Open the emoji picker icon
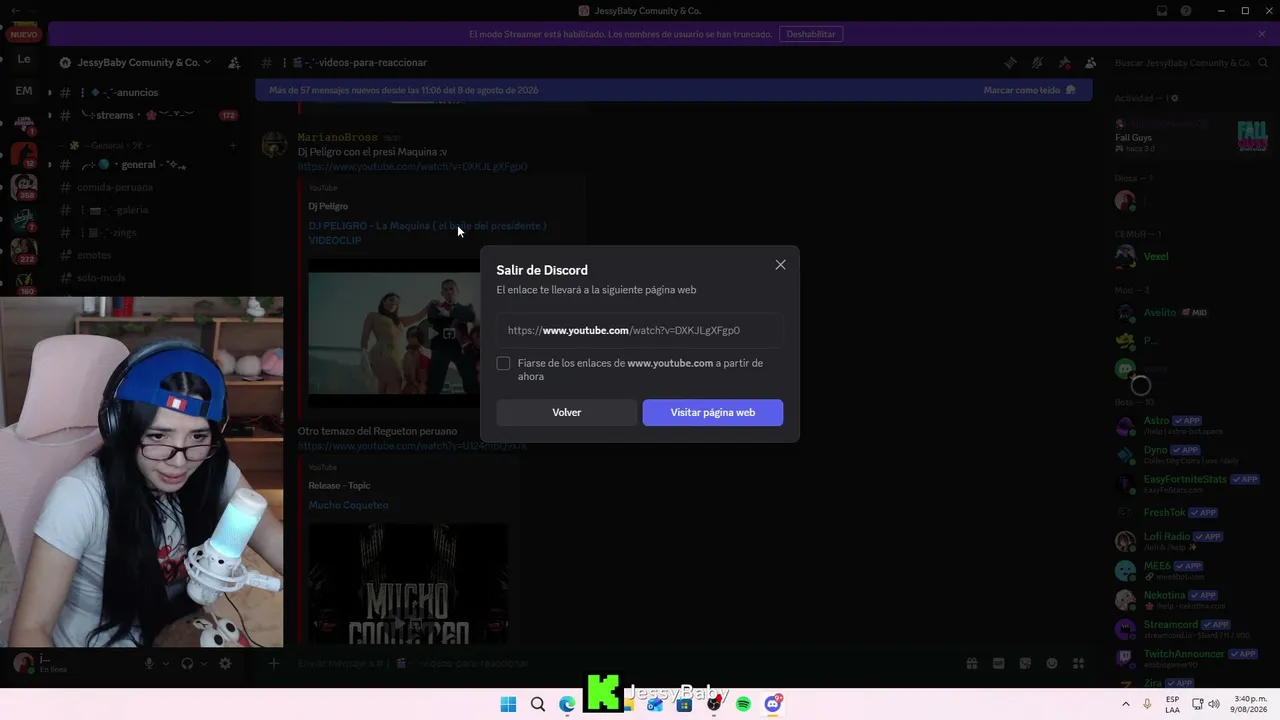Image resolution: width=1280 pixels, height=720 pixels. (x=1052, y=663)
